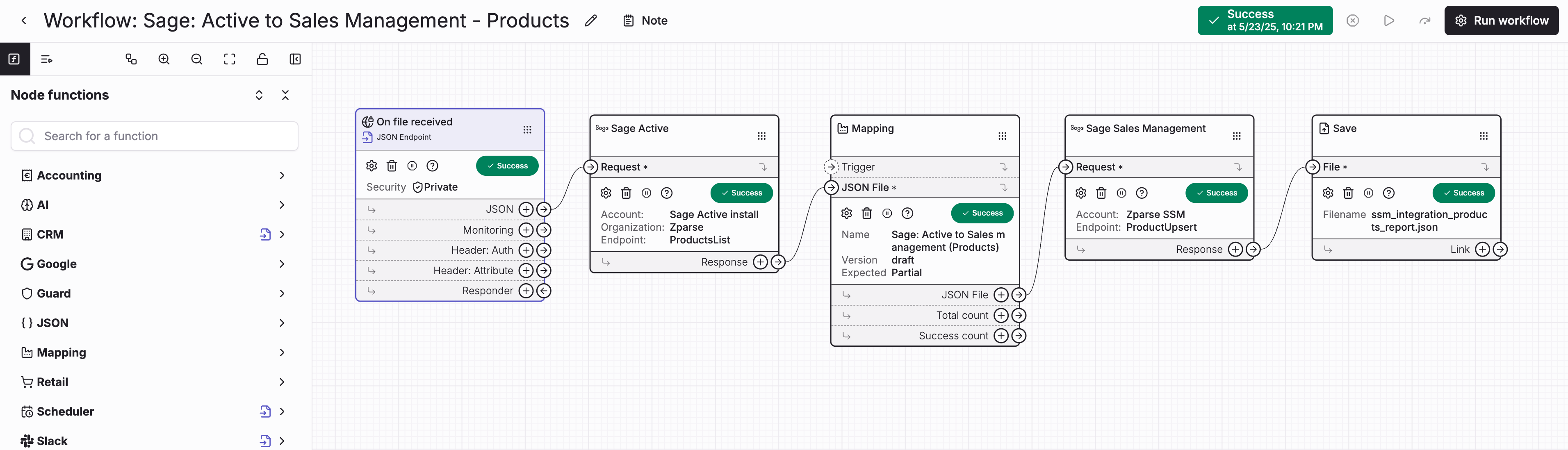Click Success badge on Sage Active node
The image size is (1568, 450).
[741, 193]
